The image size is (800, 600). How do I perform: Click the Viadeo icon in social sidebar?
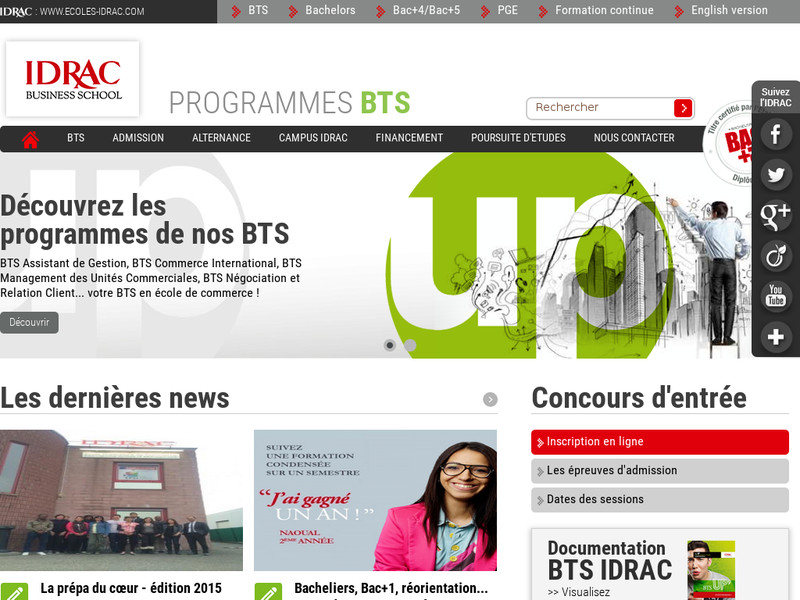coord(776,255)
